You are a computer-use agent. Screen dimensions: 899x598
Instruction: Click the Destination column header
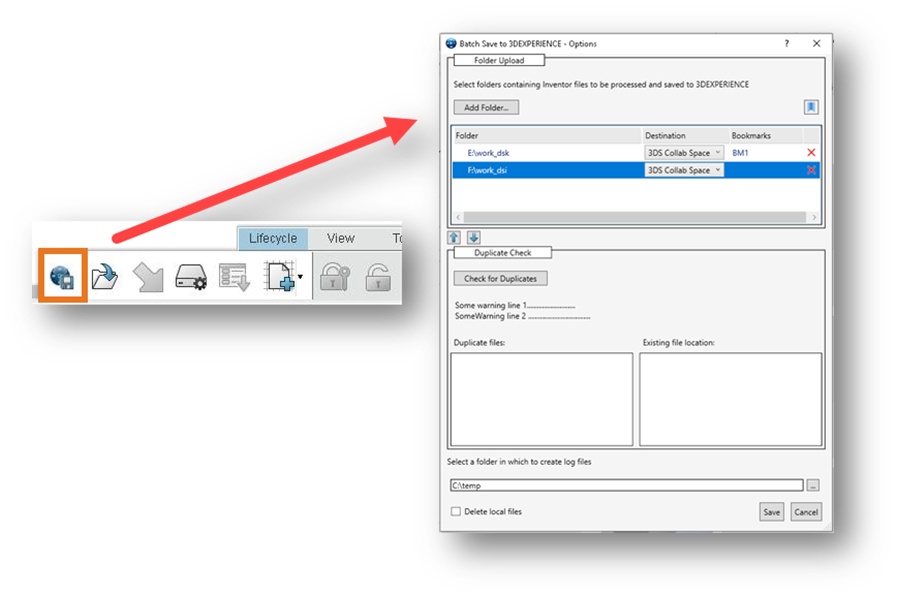[x=685, y=135]
